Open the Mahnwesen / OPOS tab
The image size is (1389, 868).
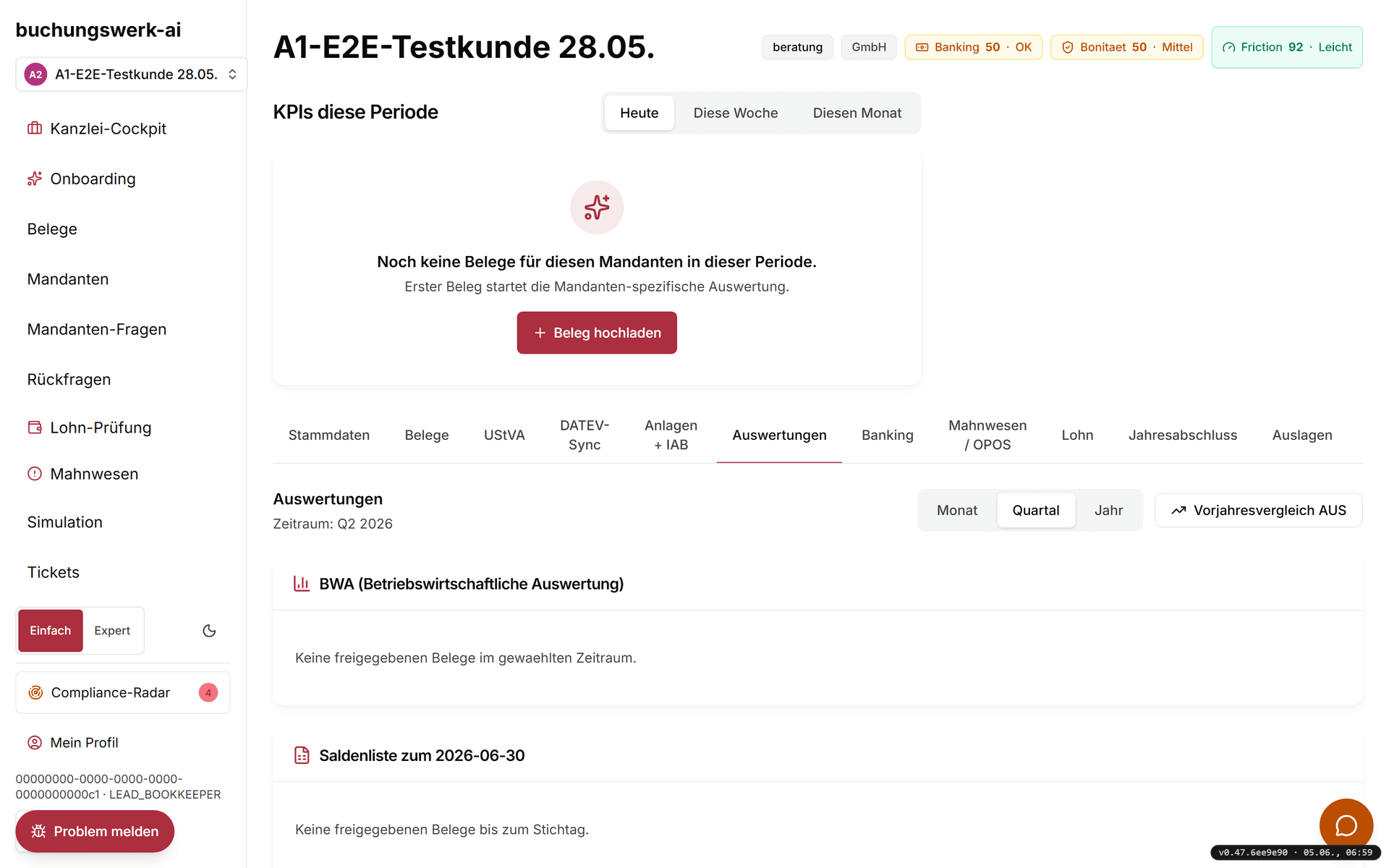pos(987,435)
